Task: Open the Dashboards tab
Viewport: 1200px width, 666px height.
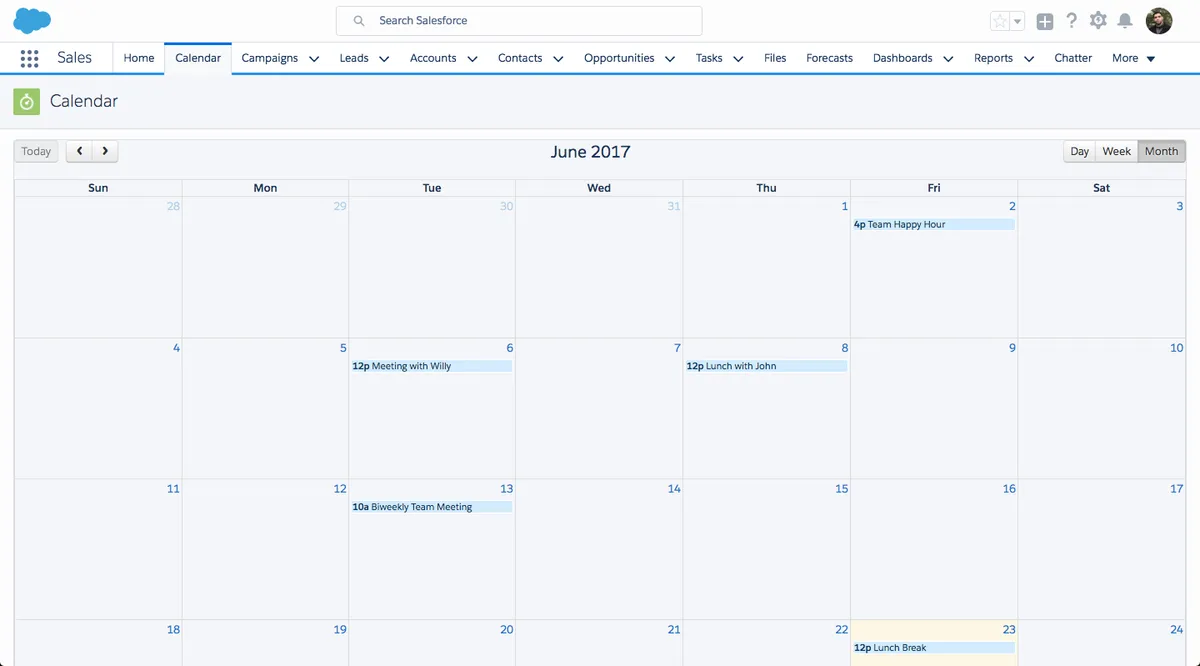Action: point(902,58)
